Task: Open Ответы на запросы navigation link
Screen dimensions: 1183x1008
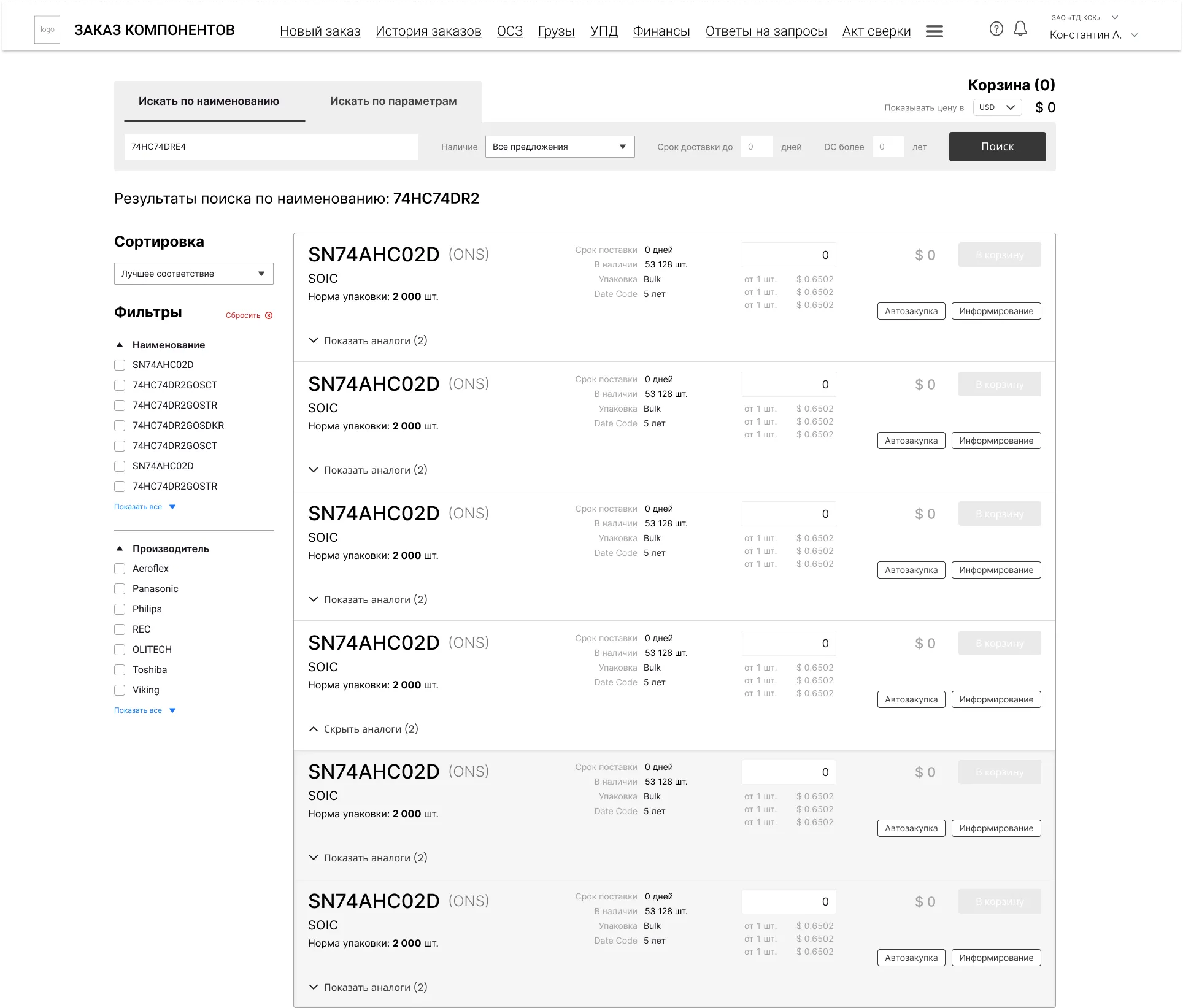Action: tap(766, 31)
